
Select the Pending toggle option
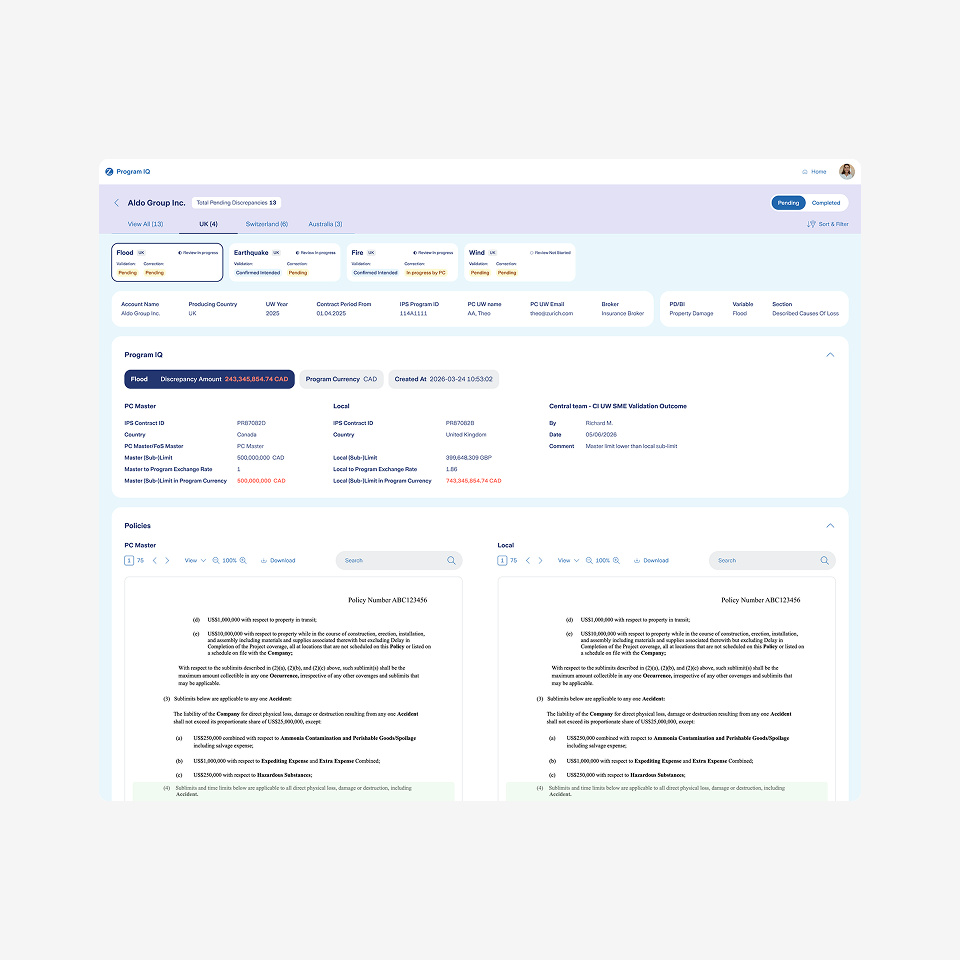point(789,203)
